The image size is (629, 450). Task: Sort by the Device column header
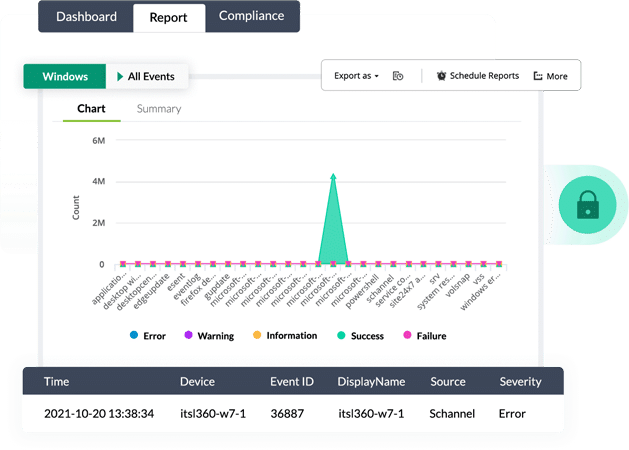pyautogui.click(x=197, y=381)
